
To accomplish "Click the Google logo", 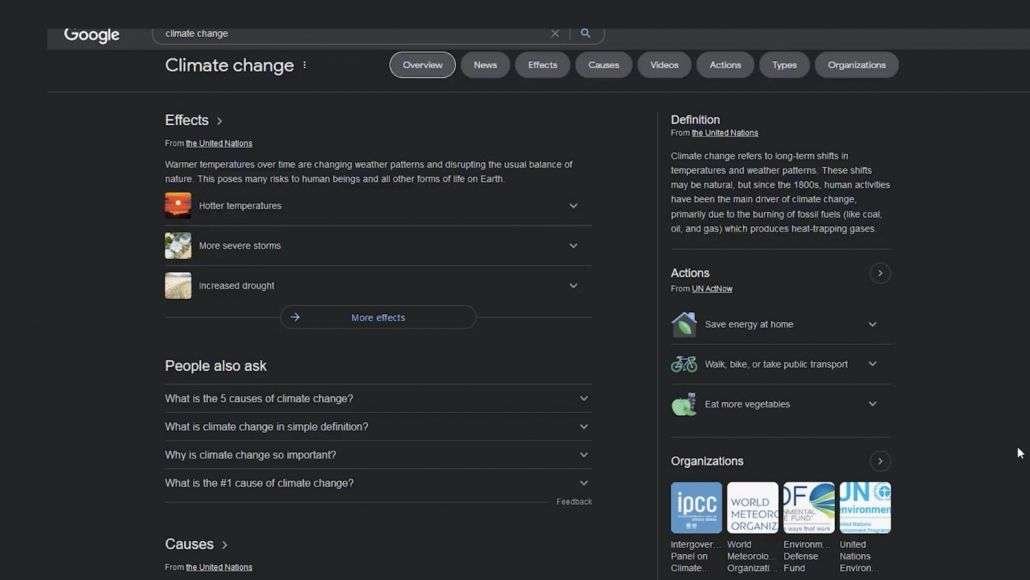I will tap(91, 35).
